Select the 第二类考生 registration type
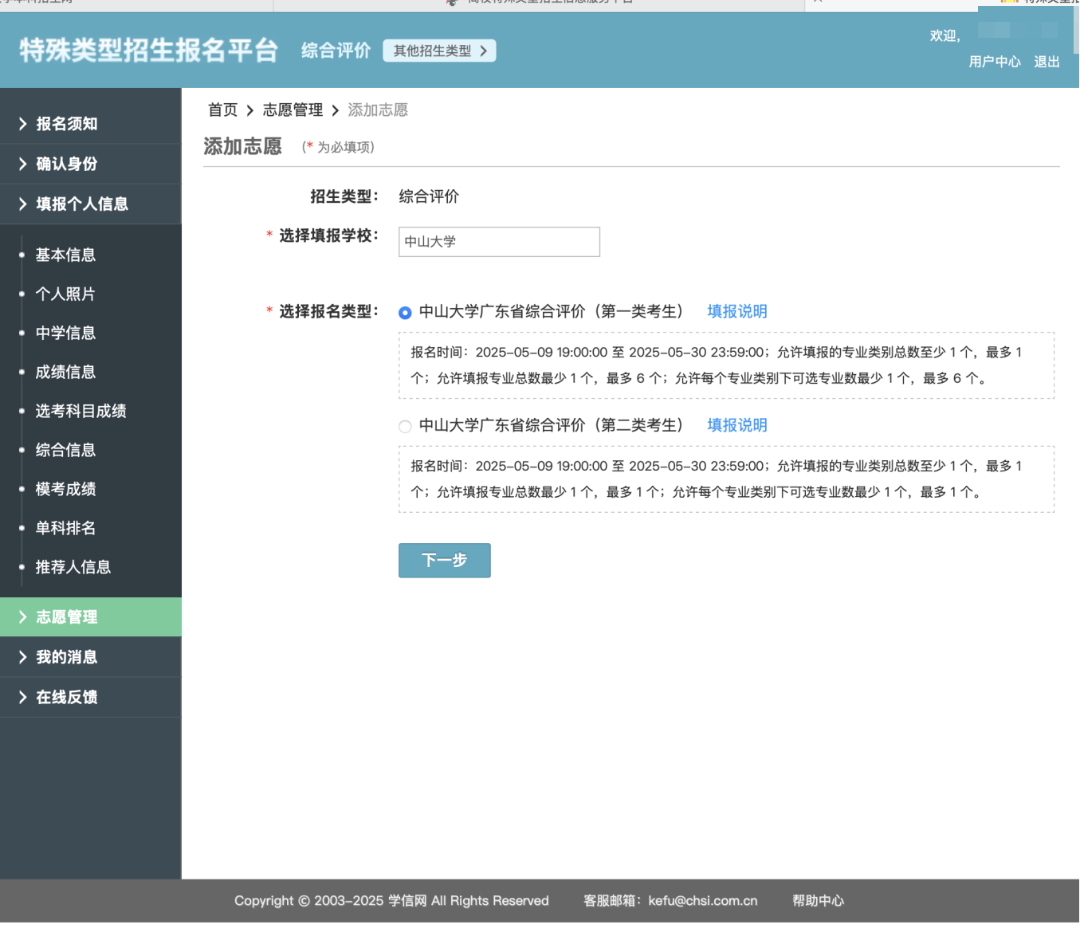This screenshot has height=942, width=1080. [404, 426]
